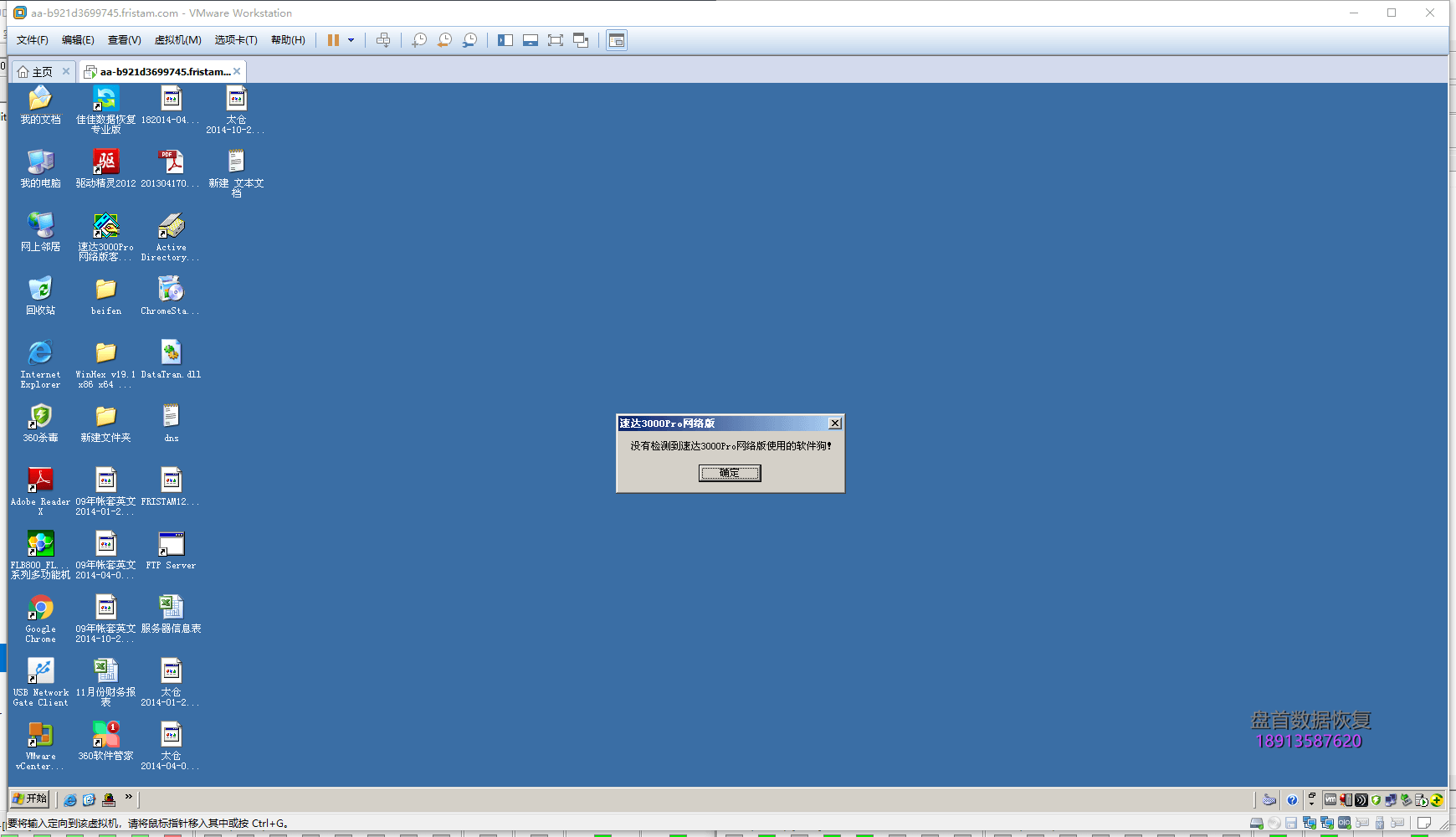
Task: Click the VMware Tools tray icon
Action: [1330, 799]
